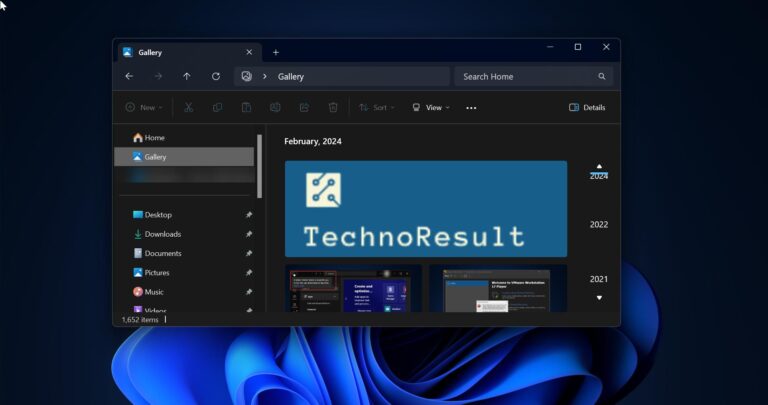Select Gallery in the navigation pane
This screenshot has height=405, width=768.
coord(184,157)
